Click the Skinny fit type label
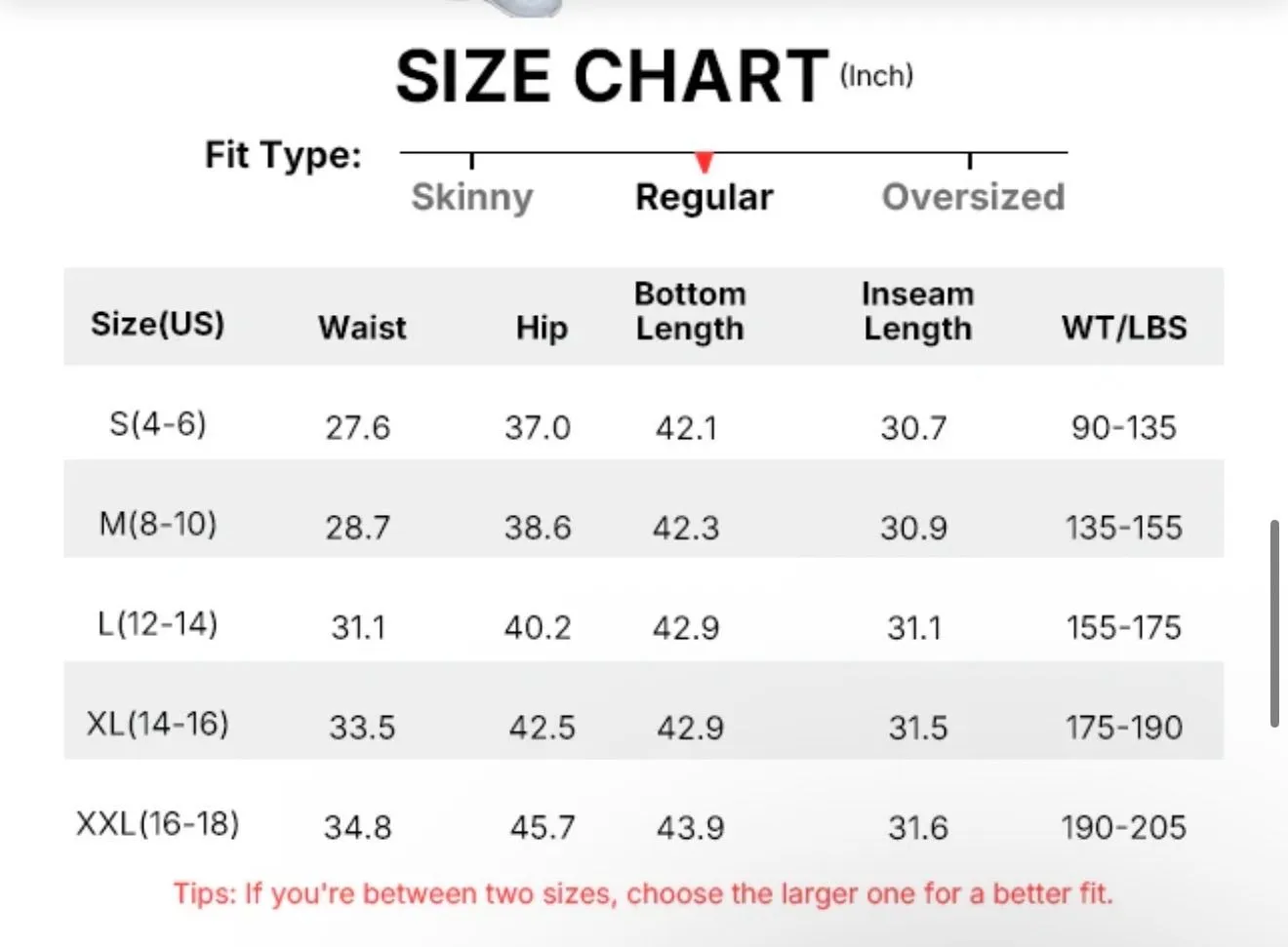Viewport: 1288px width, 947px height. tap(472, 197)
